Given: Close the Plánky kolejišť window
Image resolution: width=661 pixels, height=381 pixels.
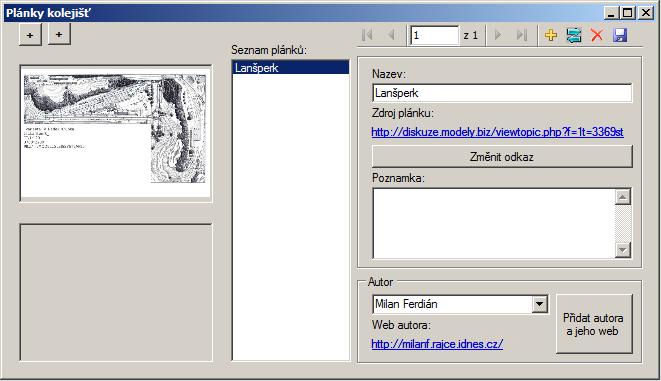Looking at the screenshot, I should 646,13.
